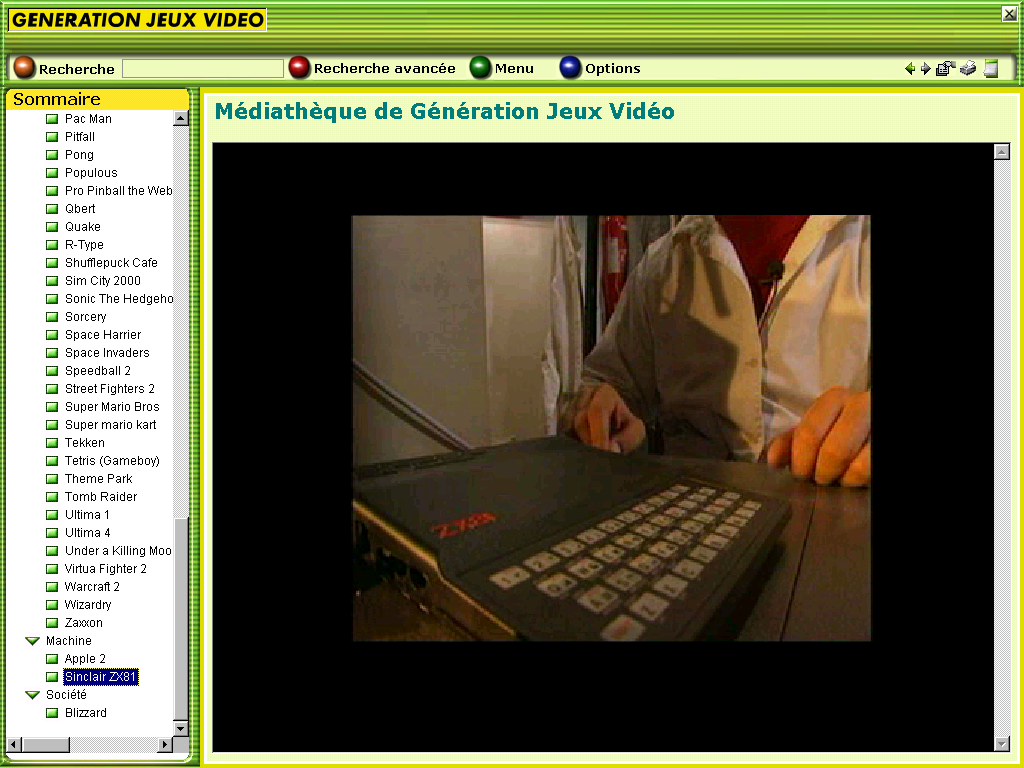Click the forward arrow navigation icon
This screenshot has height=768, width=1024.
click(925, 69)
